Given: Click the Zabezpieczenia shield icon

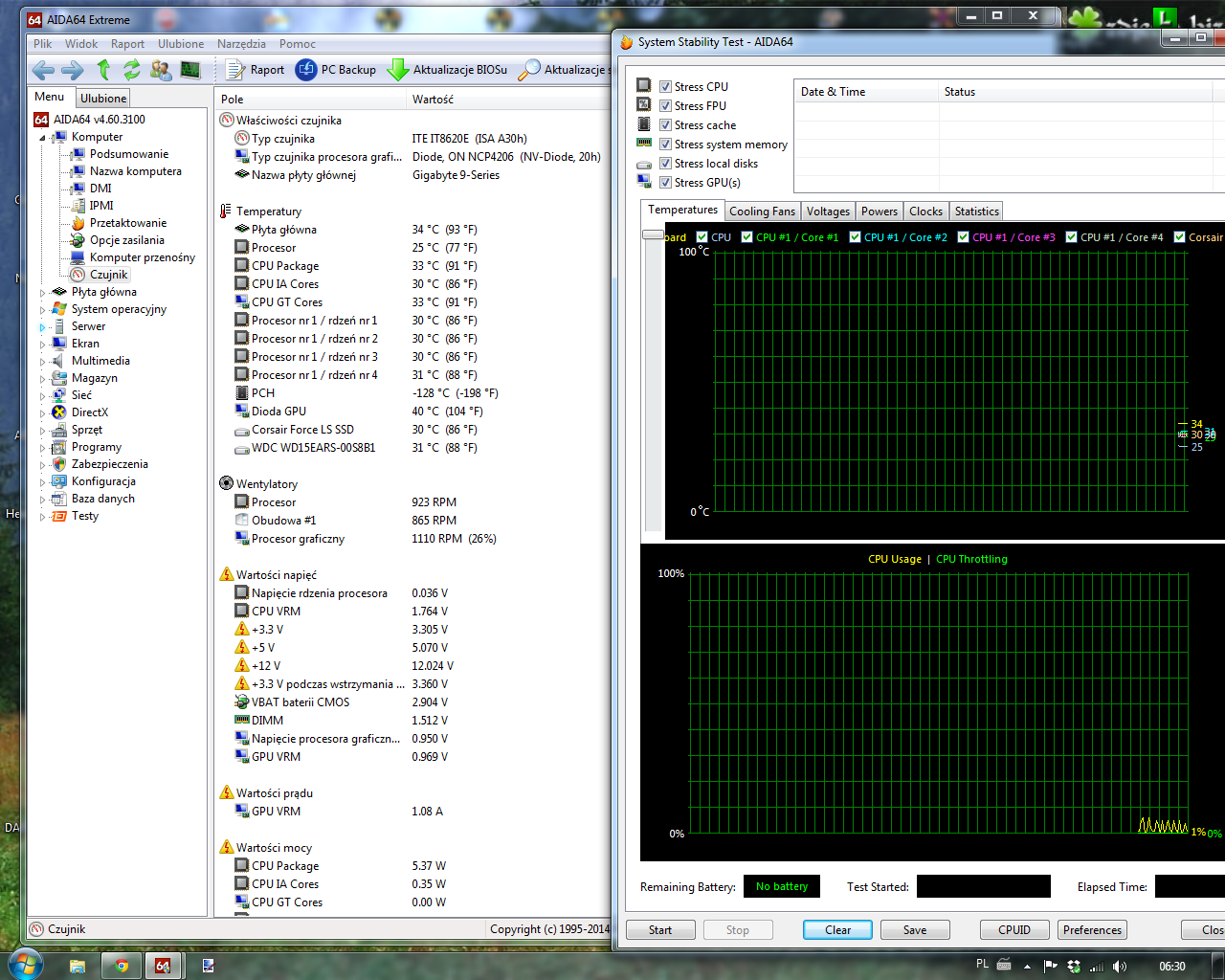Looking at the screenshot, I should coord(59,464).
